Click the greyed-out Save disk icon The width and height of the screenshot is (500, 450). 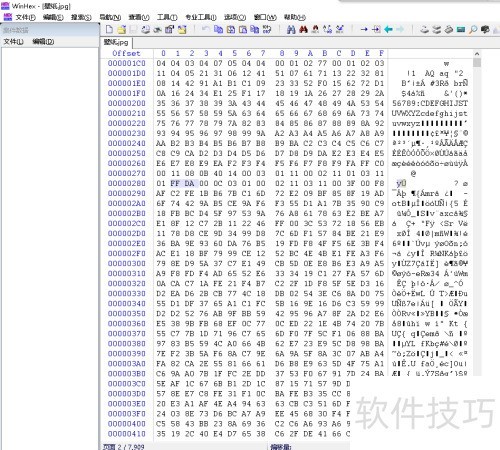(133, 29)
